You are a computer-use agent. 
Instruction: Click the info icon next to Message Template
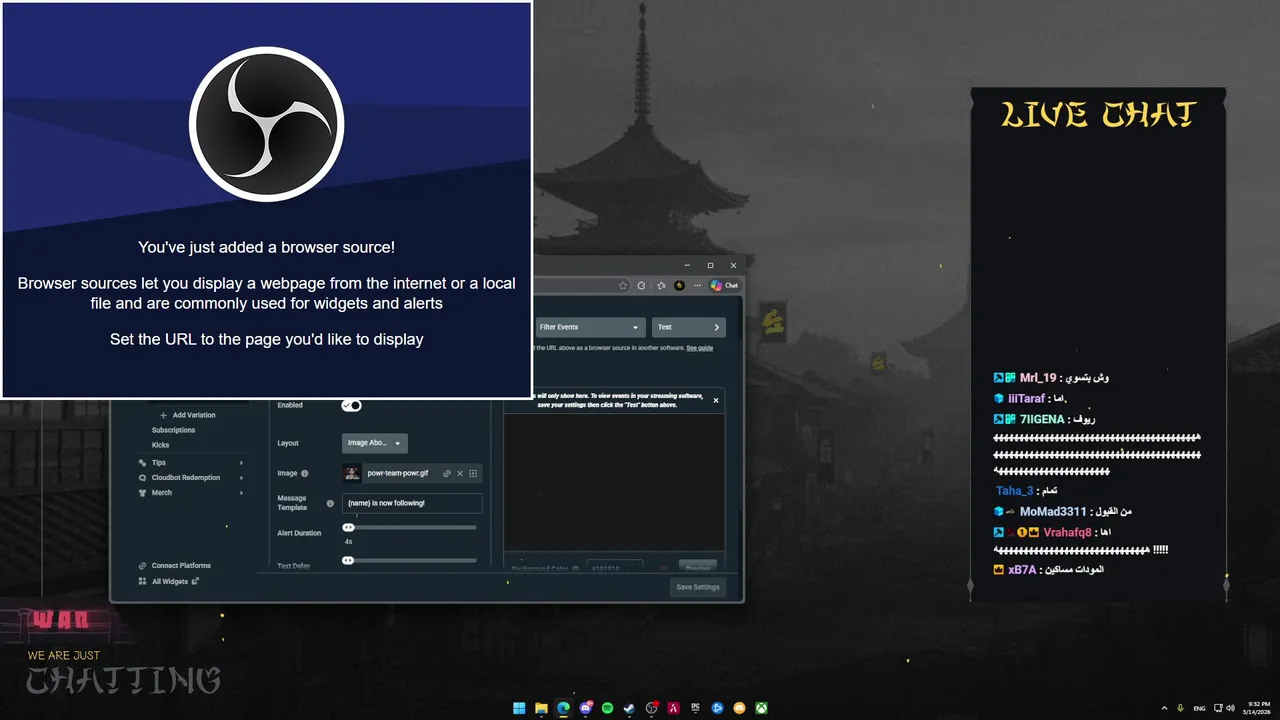[330, 503]
